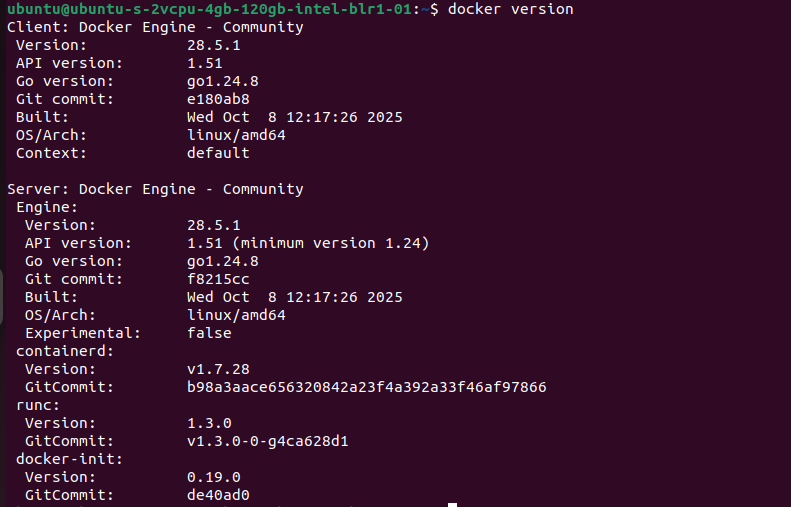Click the terminal cursor block at bottom
This screenshot has height=507, width=791.
(452, 504)
